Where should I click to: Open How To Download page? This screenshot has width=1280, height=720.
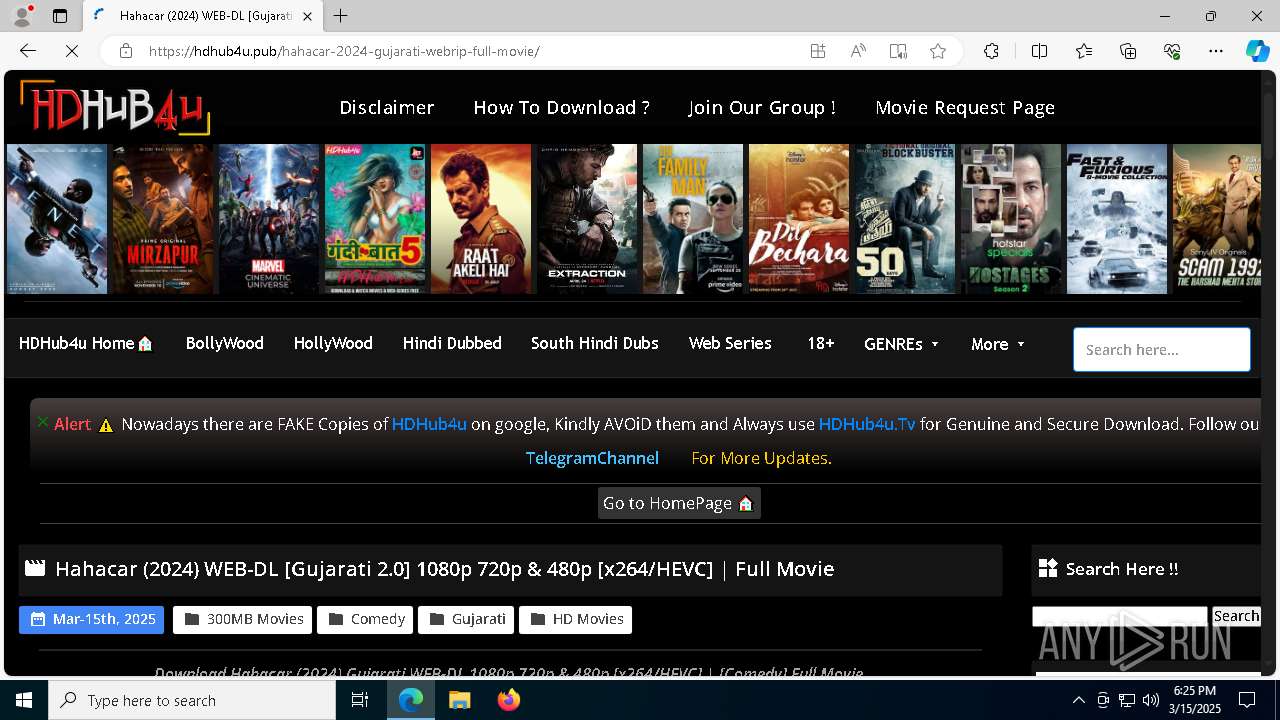coord(561,107)
